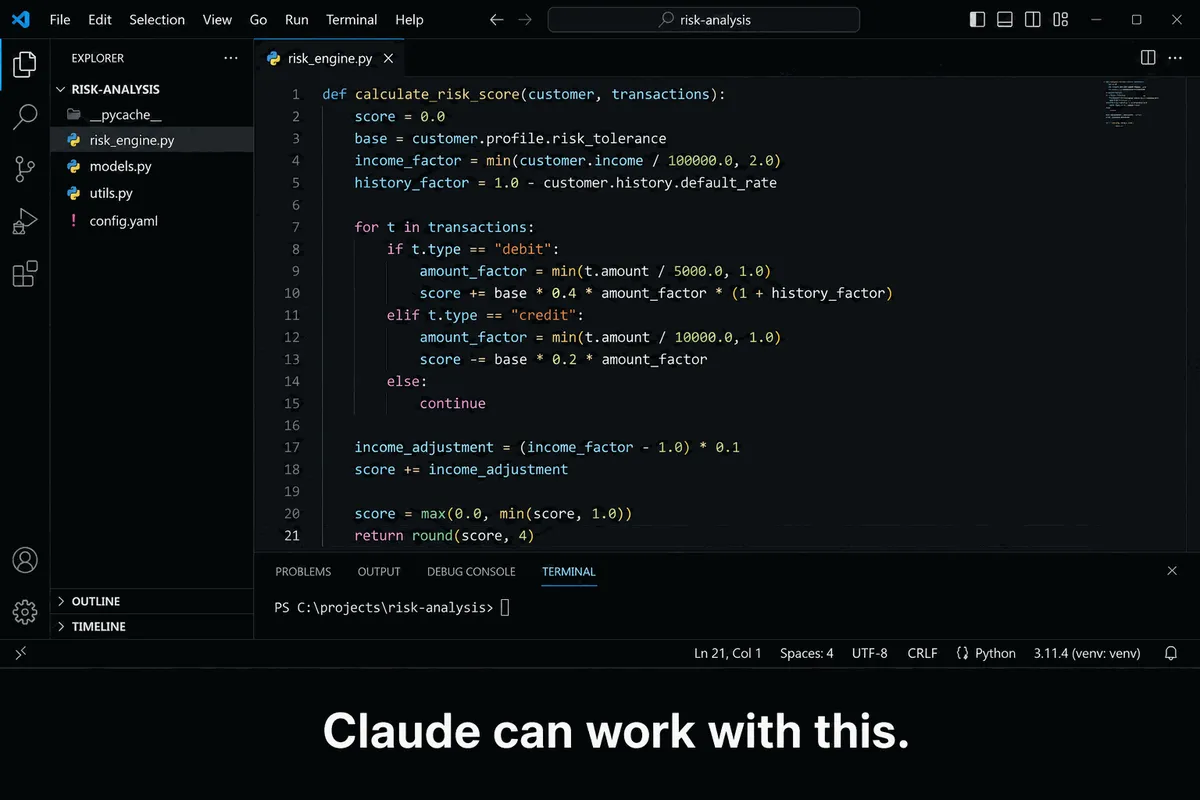The width and height of the screenshot is (1200, 800).
Task: Click the EXPLORER panel title
Action: (98, 58)
